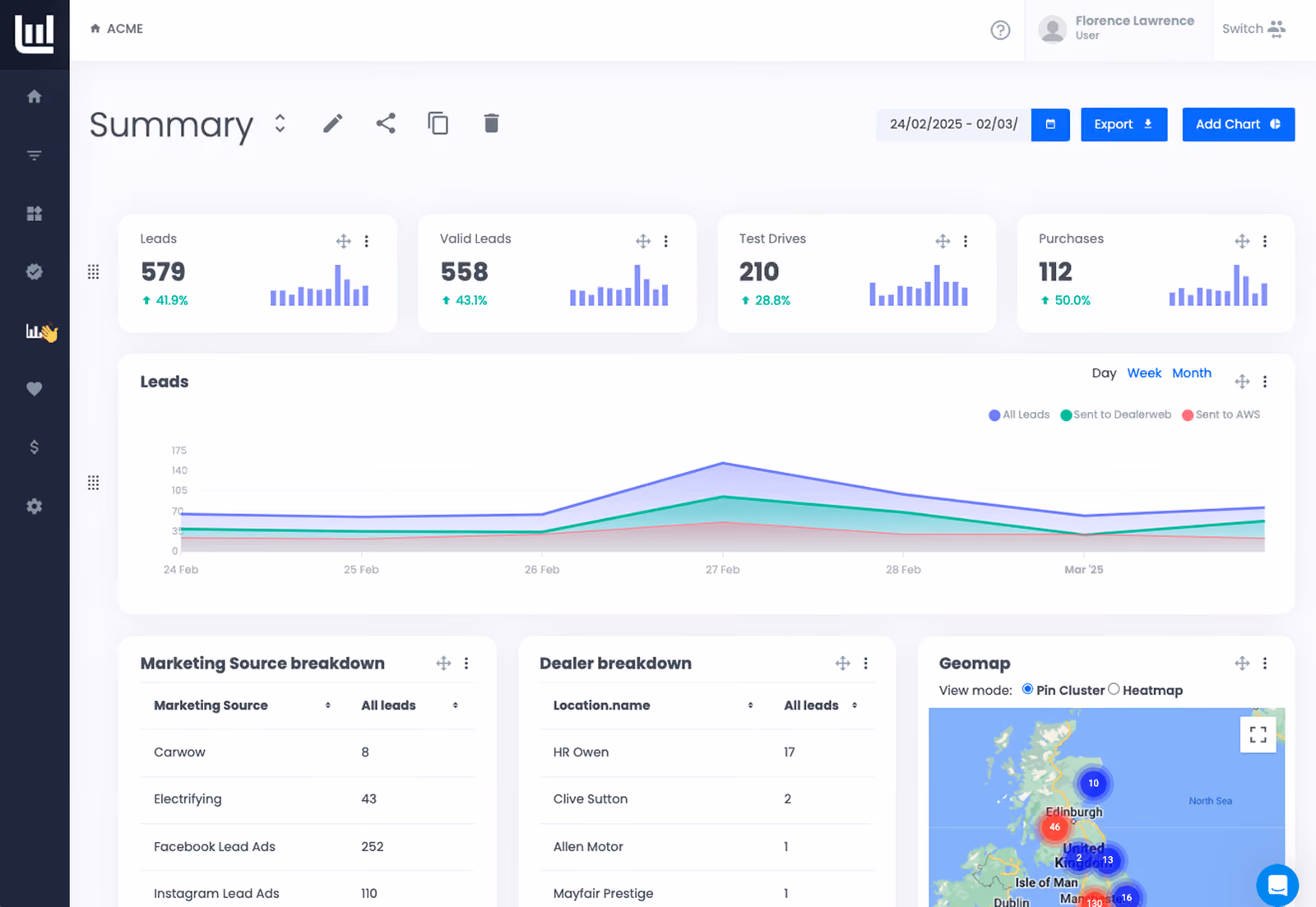This screenshot has height=907, width=1316.
Task: Share the Summary dashboard
Action: click(386, 123)
